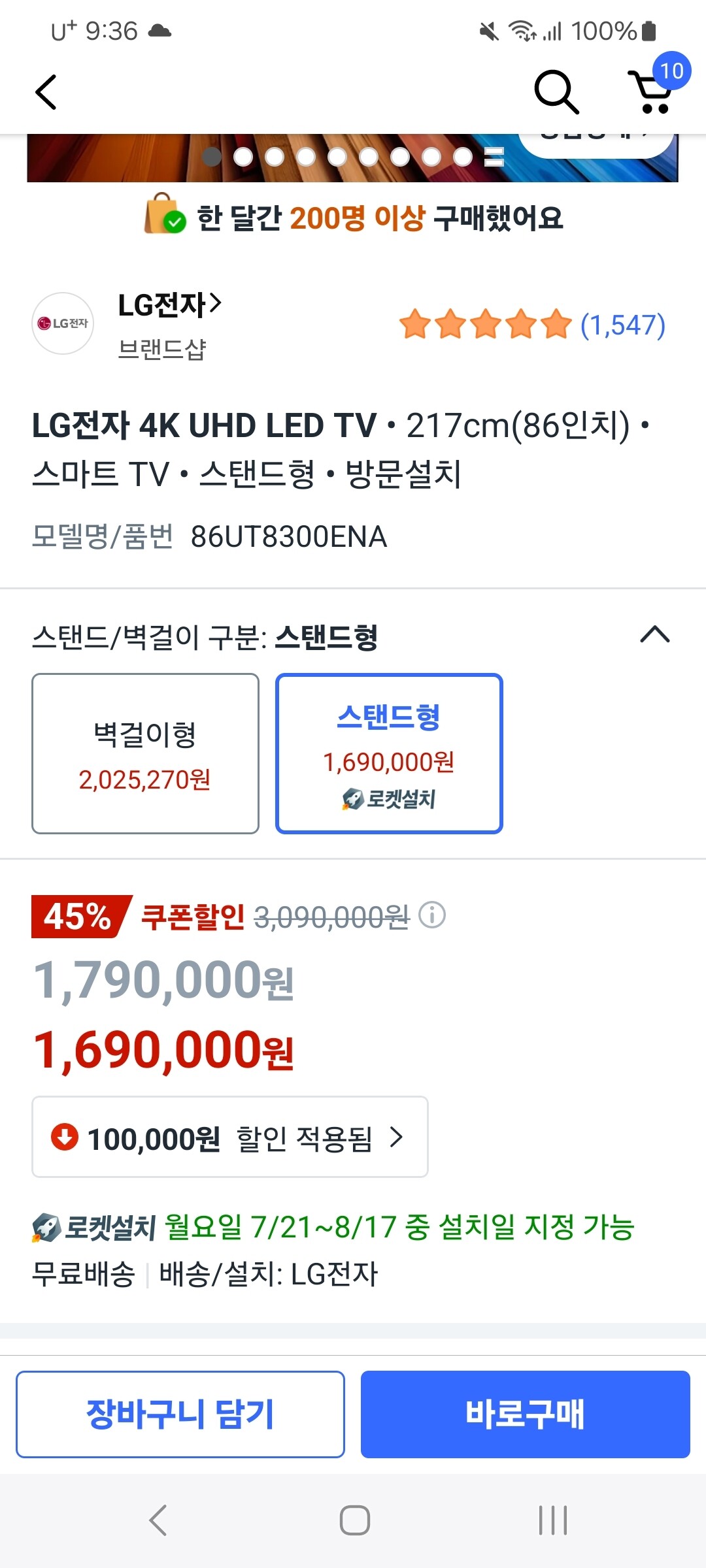Screen dimensions: 706x1568
Task: Select the 스탠드형 option
Action: pos(389,753)
